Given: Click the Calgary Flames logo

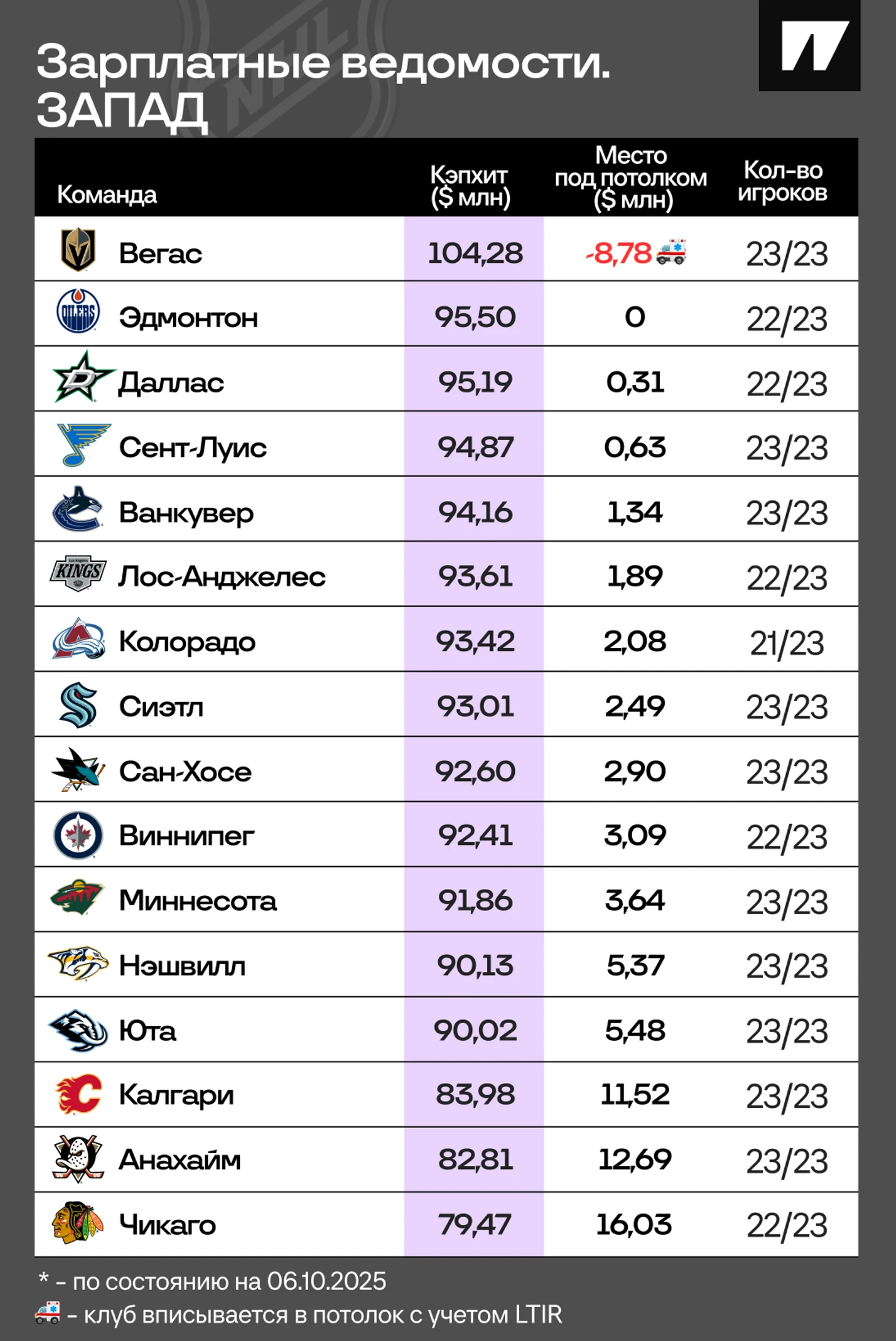Looking at the screenshot, I should (79, 1094).
